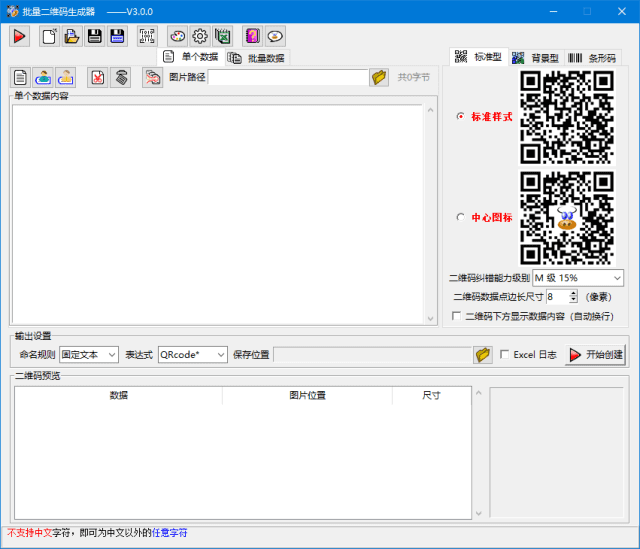
Task: Select the 中心图标 radio option
Action: pos(460,217)
